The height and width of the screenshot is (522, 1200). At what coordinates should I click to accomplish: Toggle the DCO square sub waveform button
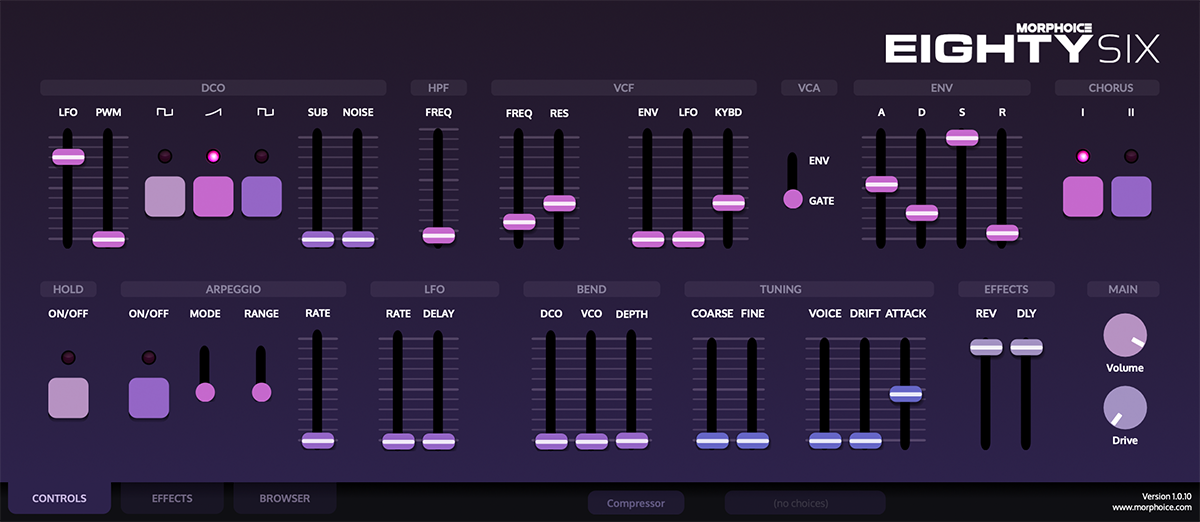[x=261, y=196]
